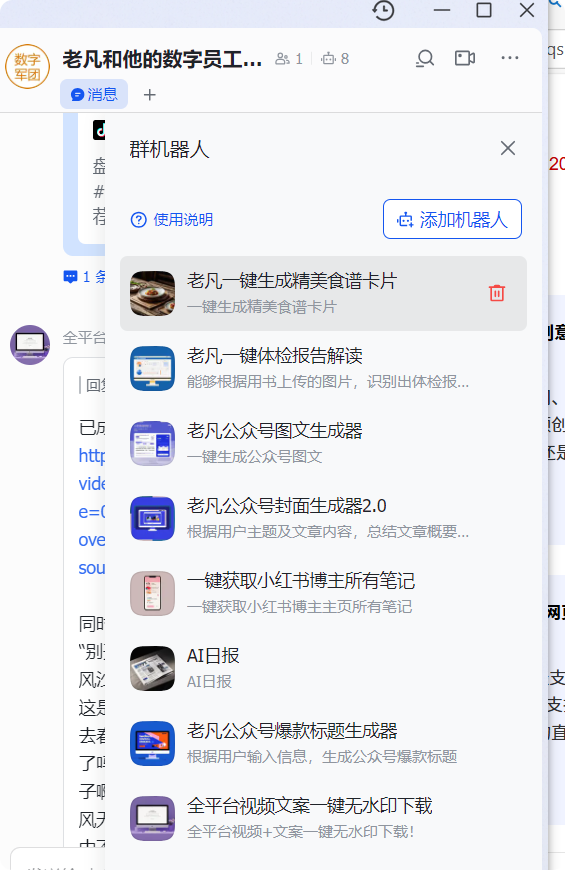Select 全平台视频文案一键无水印下载 bot name
565x870 pixels.
tap(309, 806)
